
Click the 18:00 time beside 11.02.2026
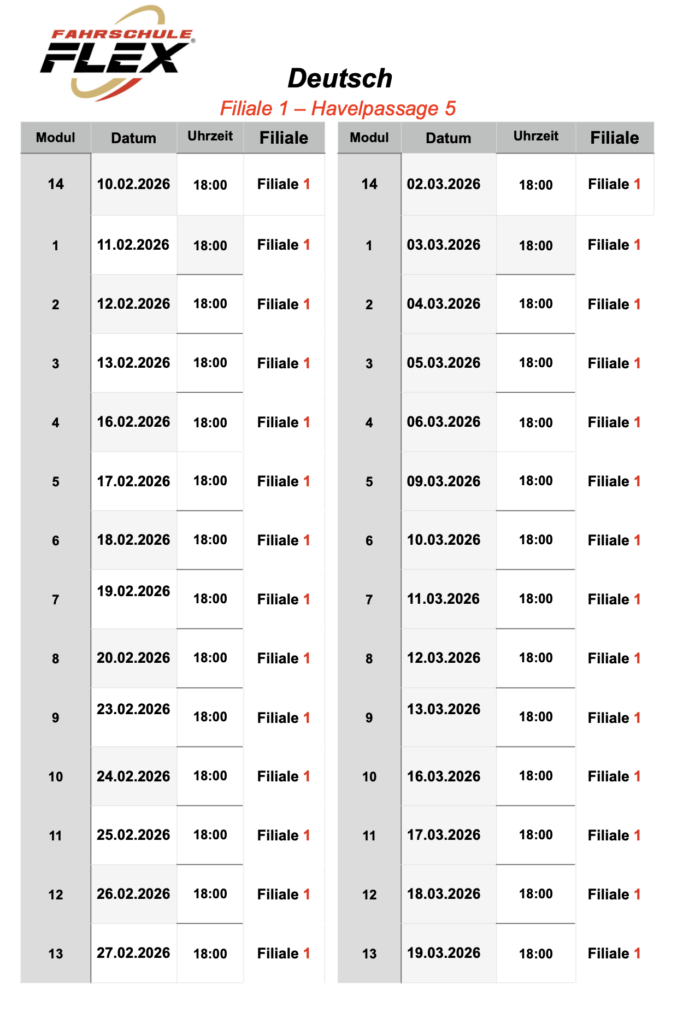pos(210,245)
